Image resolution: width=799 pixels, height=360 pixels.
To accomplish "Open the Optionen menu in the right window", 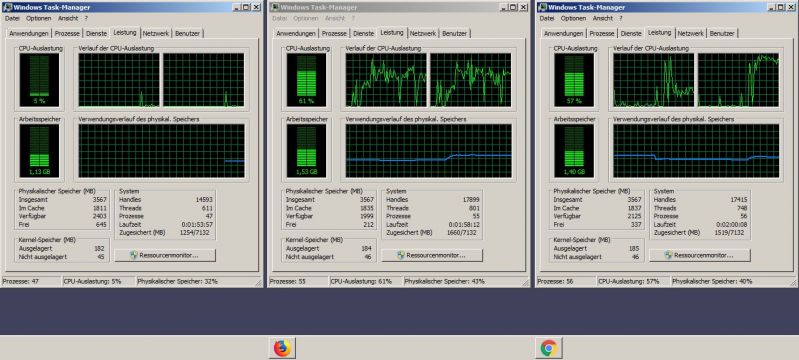I will (573, 18).
